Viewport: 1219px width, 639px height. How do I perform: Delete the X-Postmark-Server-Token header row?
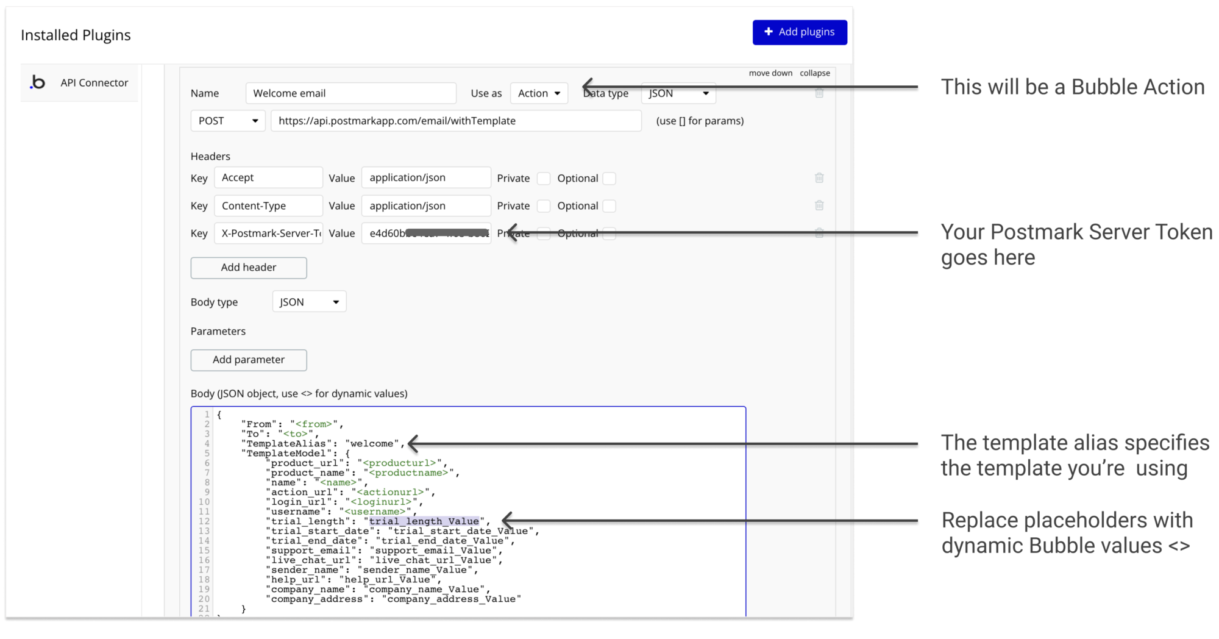point(819,232)
